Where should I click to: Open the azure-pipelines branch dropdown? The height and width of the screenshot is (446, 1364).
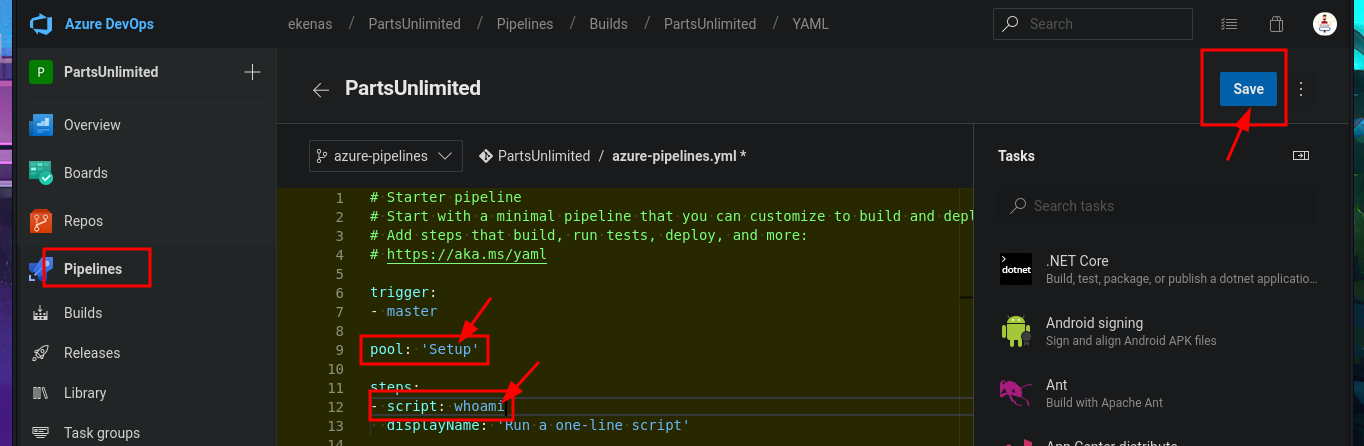pos(384,156)
